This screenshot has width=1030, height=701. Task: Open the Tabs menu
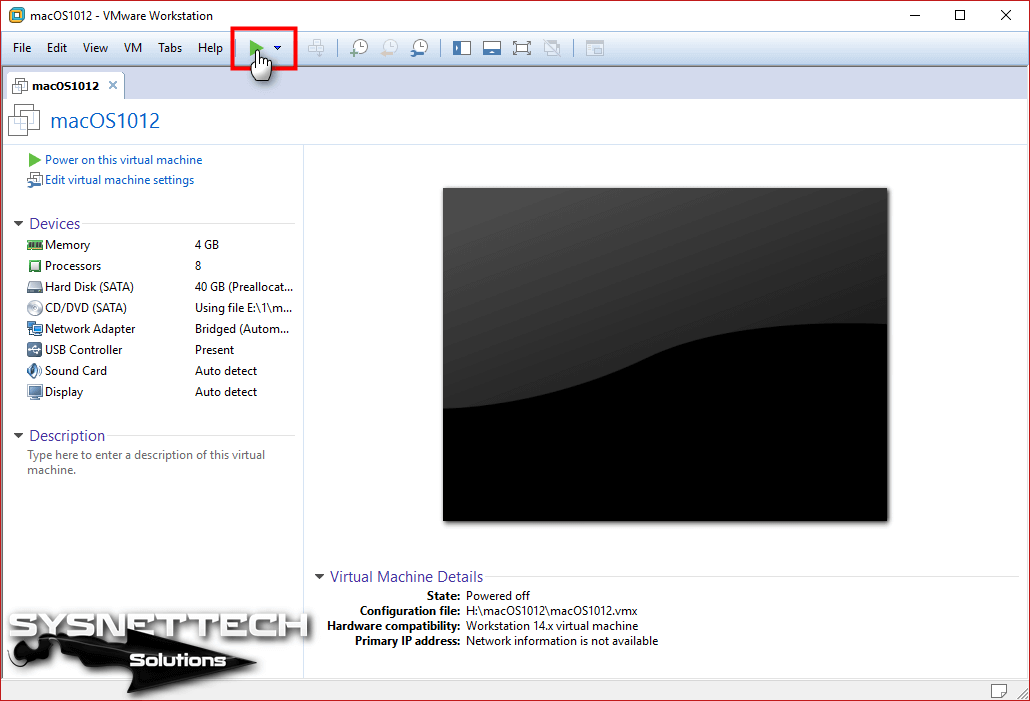[169, 48]
